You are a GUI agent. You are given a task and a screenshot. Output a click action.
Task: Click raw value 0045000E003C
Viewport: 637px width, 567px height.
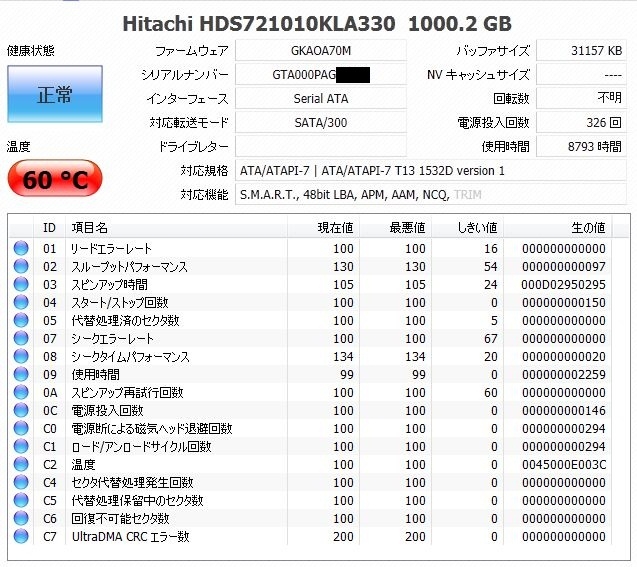(x=564, y=465)
